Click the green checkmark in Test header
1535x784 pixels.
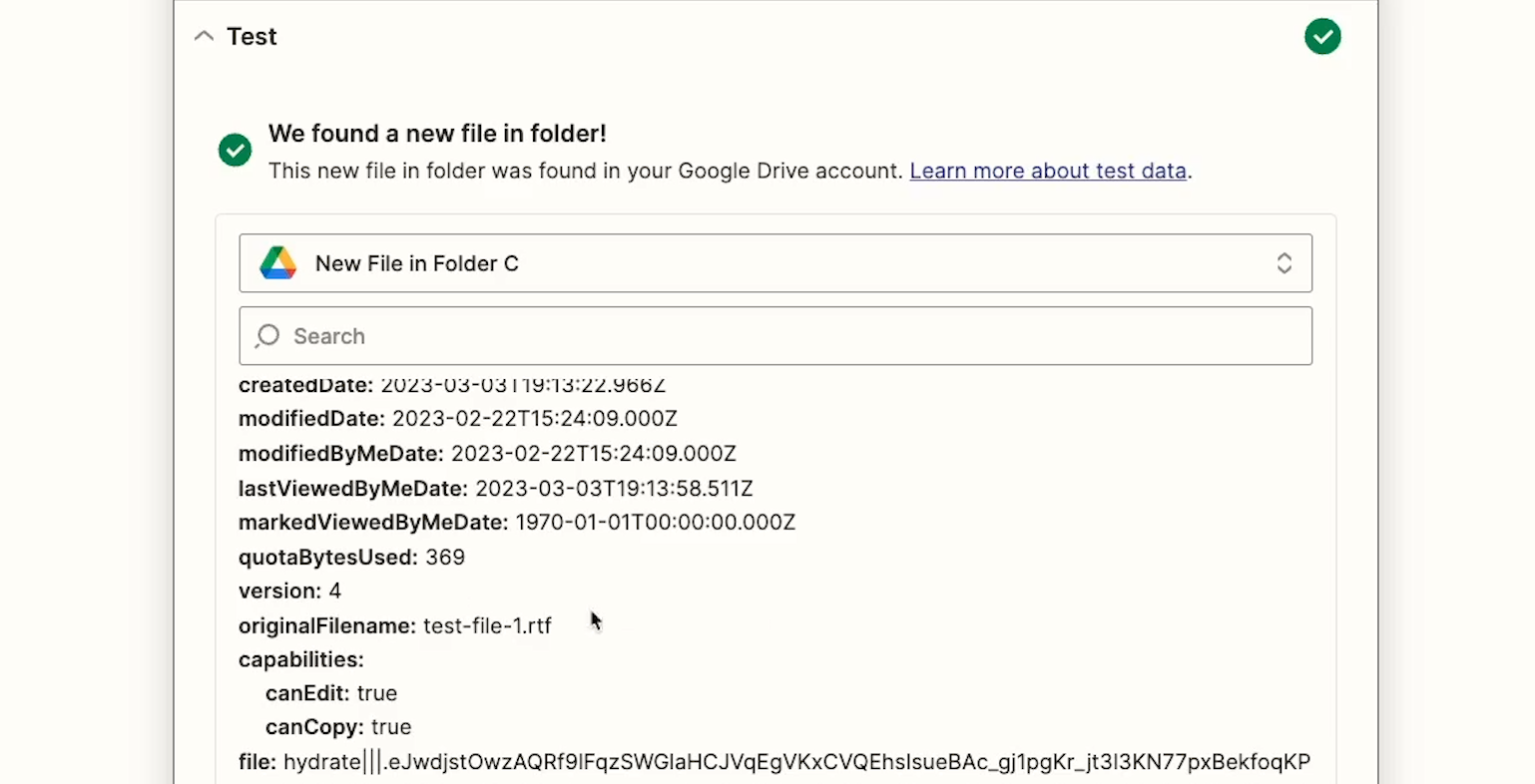(x=1322, y=37)
